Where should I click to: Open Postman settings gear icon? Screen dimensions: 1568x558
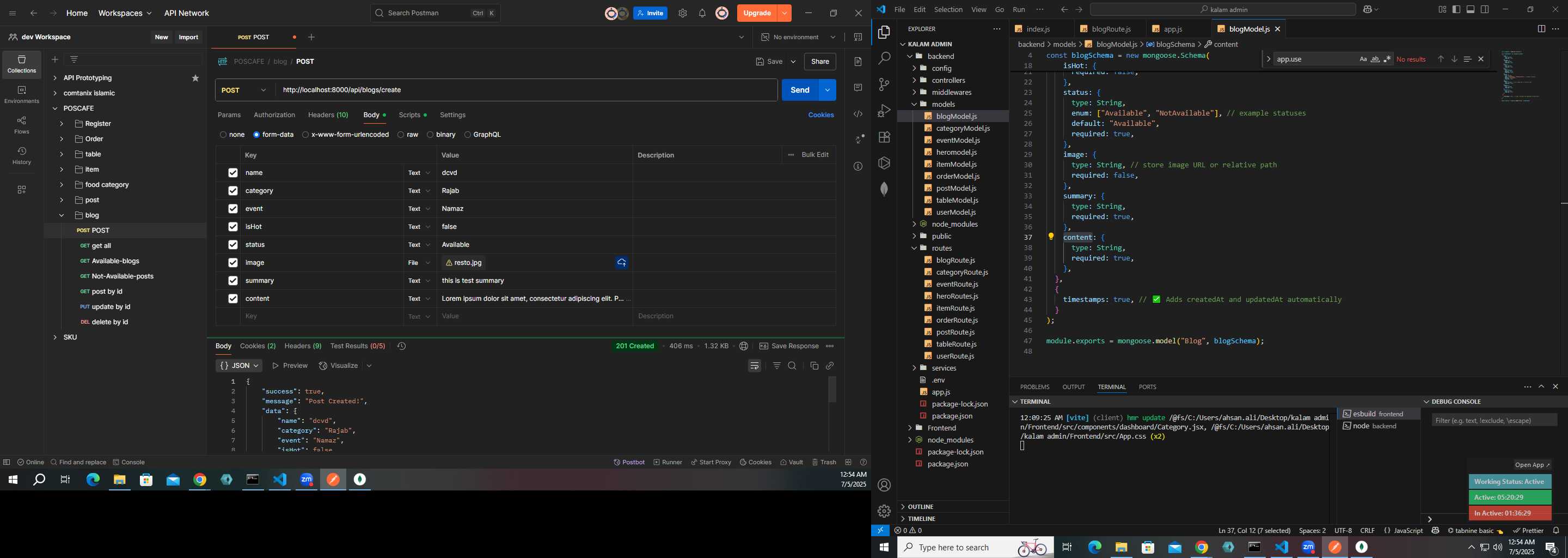pyautogui.click(x=682, y=14)
